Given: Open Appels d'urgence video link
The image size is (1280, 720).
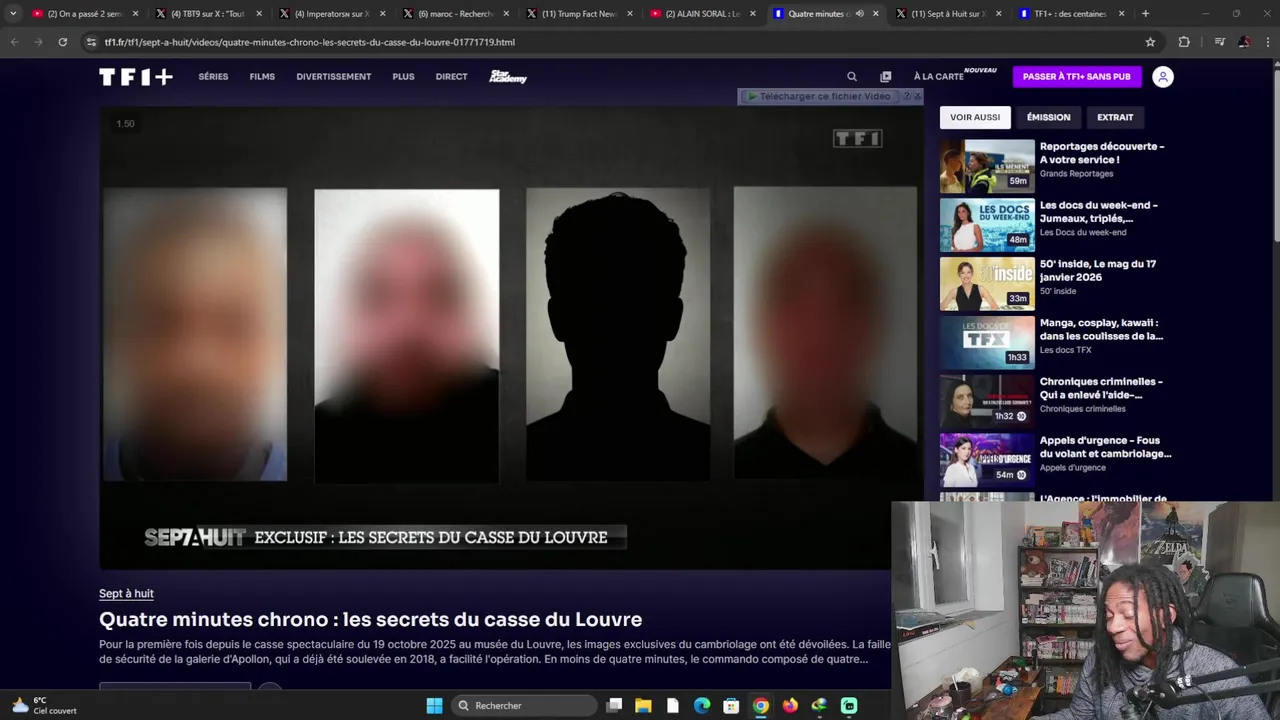Looking at the screenshot, I should 1105,447.
